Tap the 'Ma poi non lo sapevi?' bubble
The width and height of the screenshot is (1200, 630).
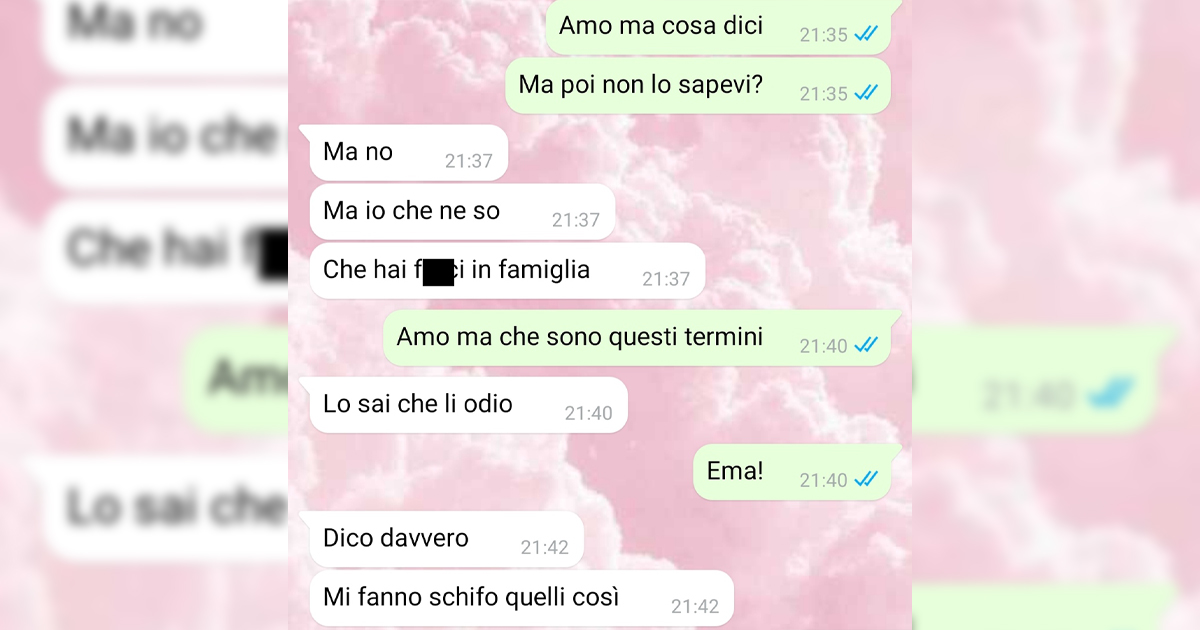698,86
